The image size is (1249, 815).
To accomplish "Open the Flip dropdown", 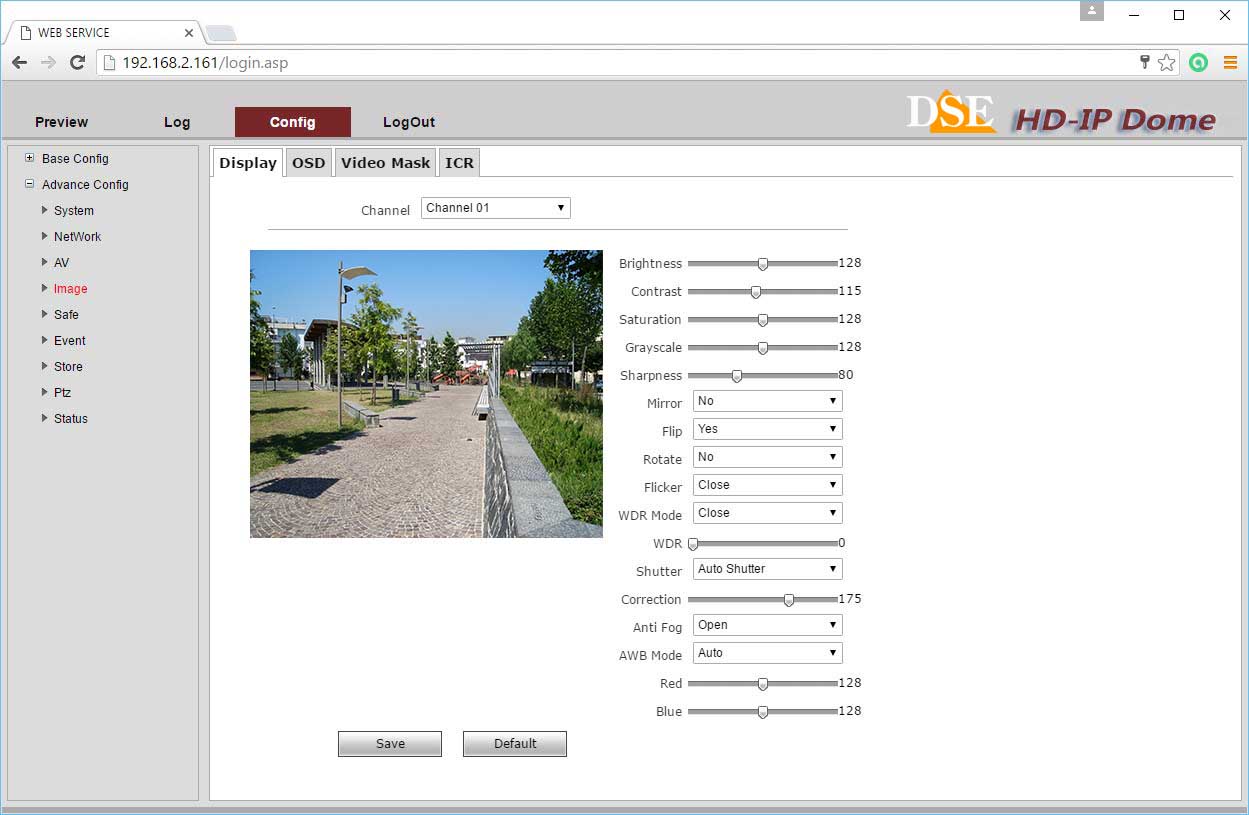I will click(767, 429).
